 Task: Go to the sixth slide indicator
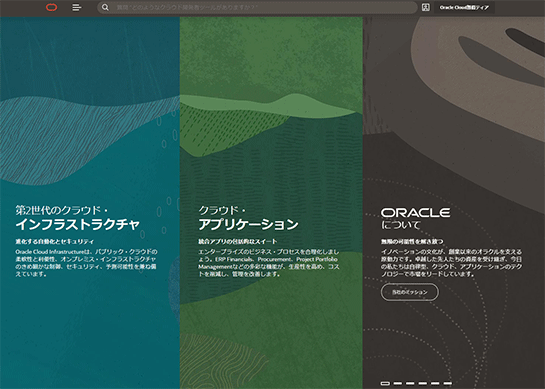[448, 383]
